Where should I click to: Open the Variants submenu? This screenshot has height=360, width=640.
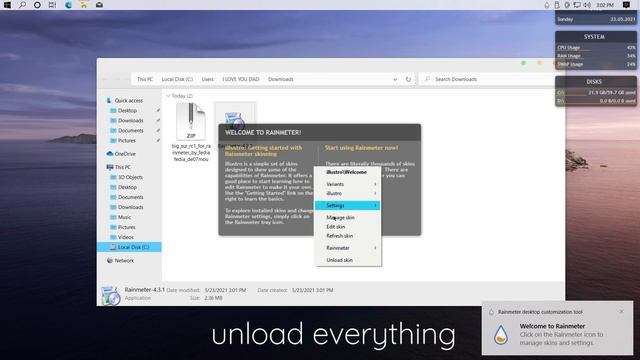tap(348, 184)
